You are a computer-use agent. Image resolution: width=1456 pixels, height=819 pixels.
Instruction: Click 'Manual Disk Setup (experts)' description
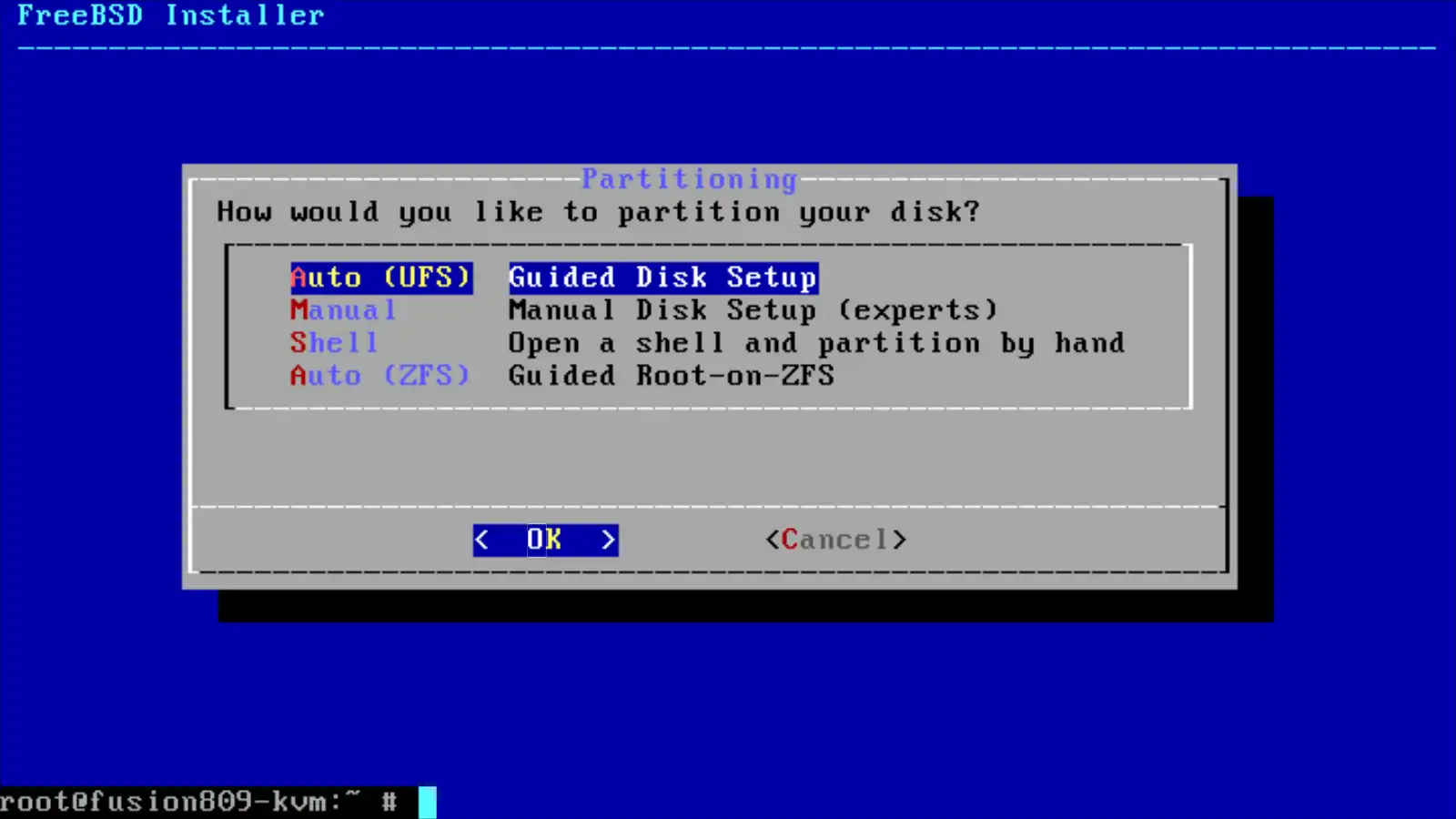(x=753, y=310)
